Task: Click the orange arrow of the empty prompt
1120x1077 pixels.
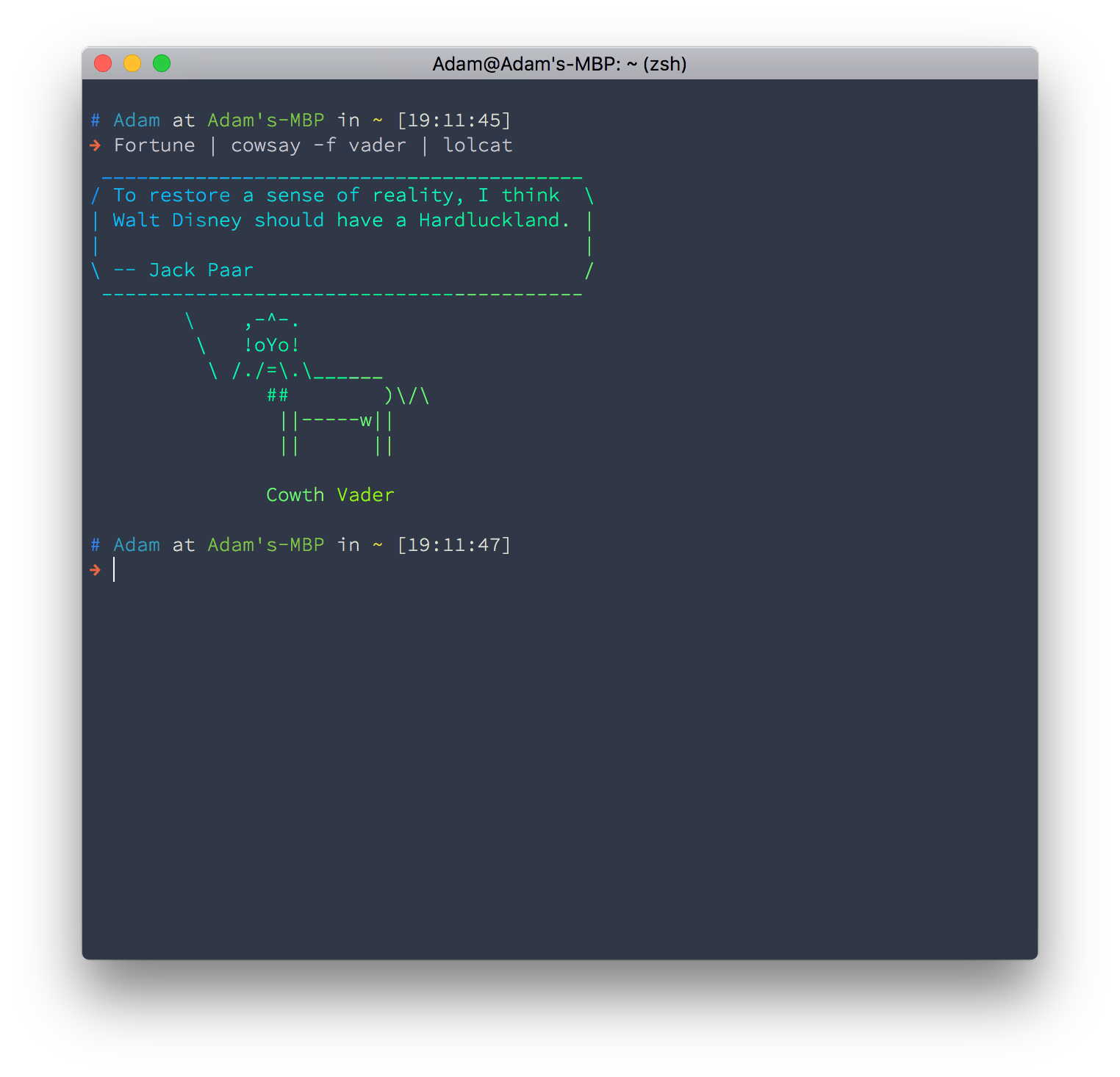Action: tap(96, 570)
